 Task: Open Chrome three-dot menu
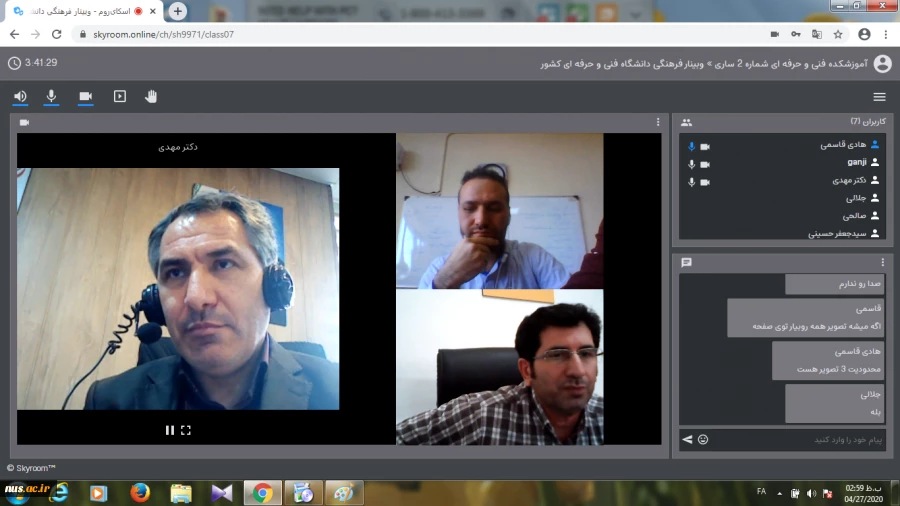[886, 34]
